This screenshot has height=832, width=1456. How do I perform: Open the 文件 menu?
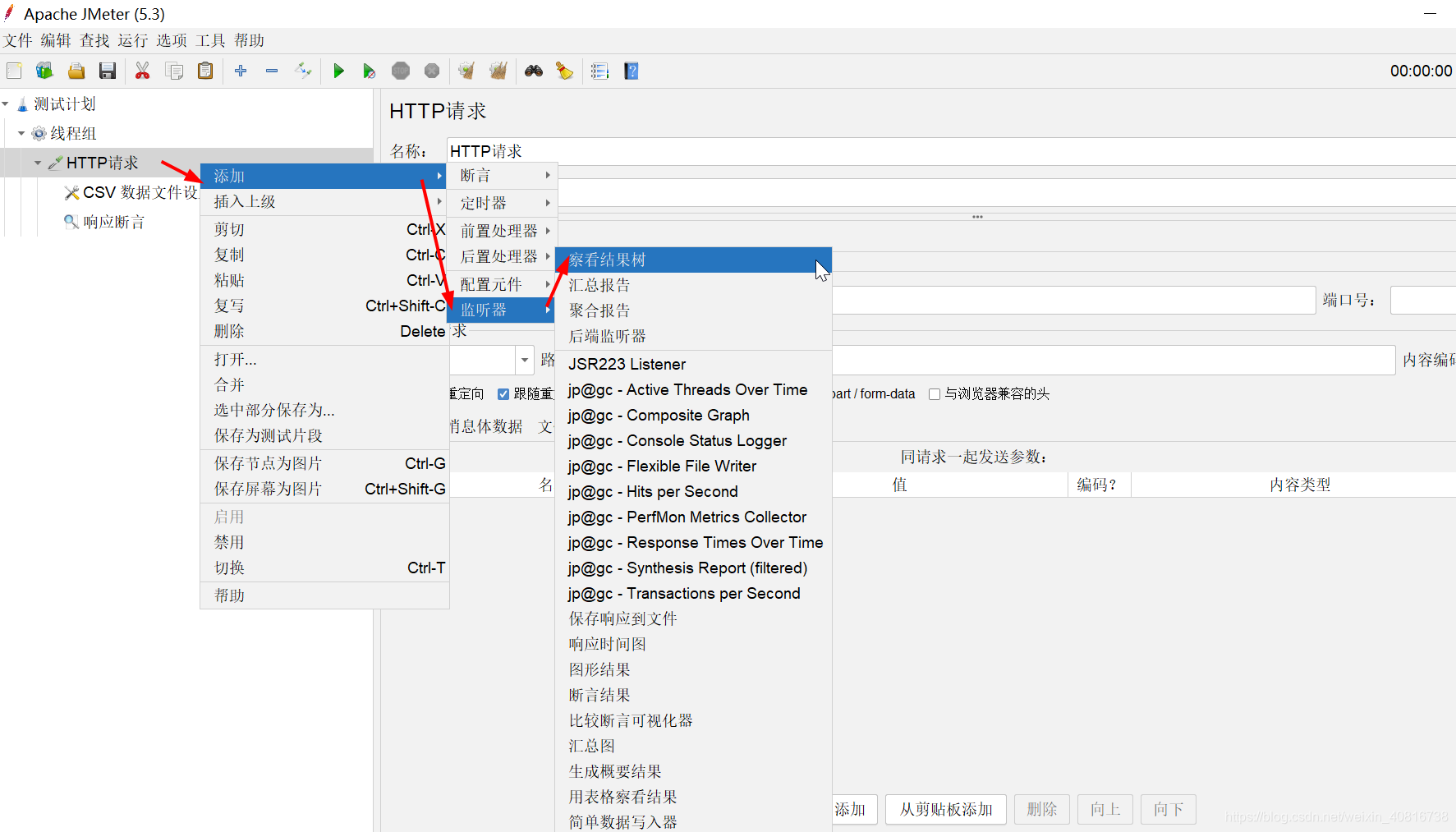coord(18,40)
